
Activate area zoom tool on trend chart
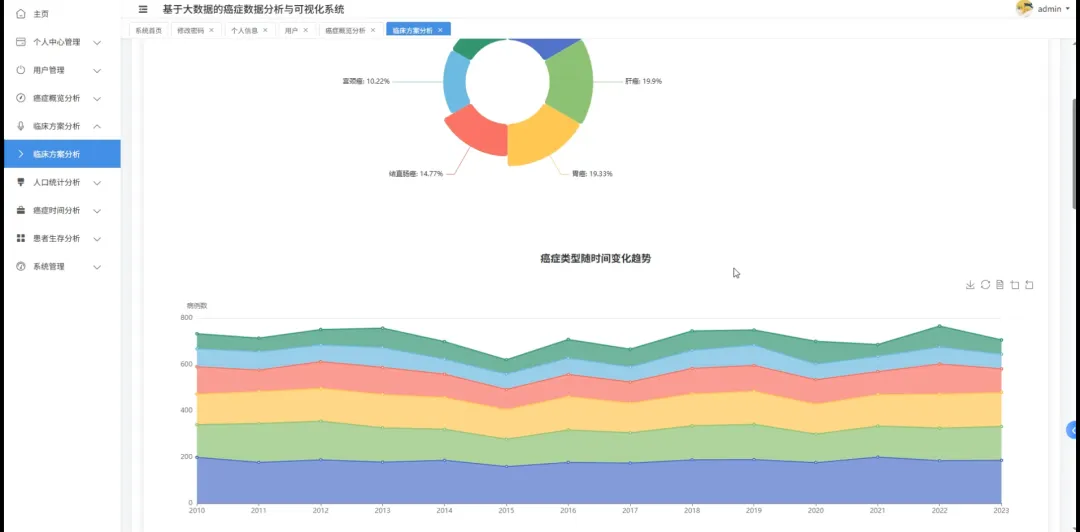pos(1015,285)
